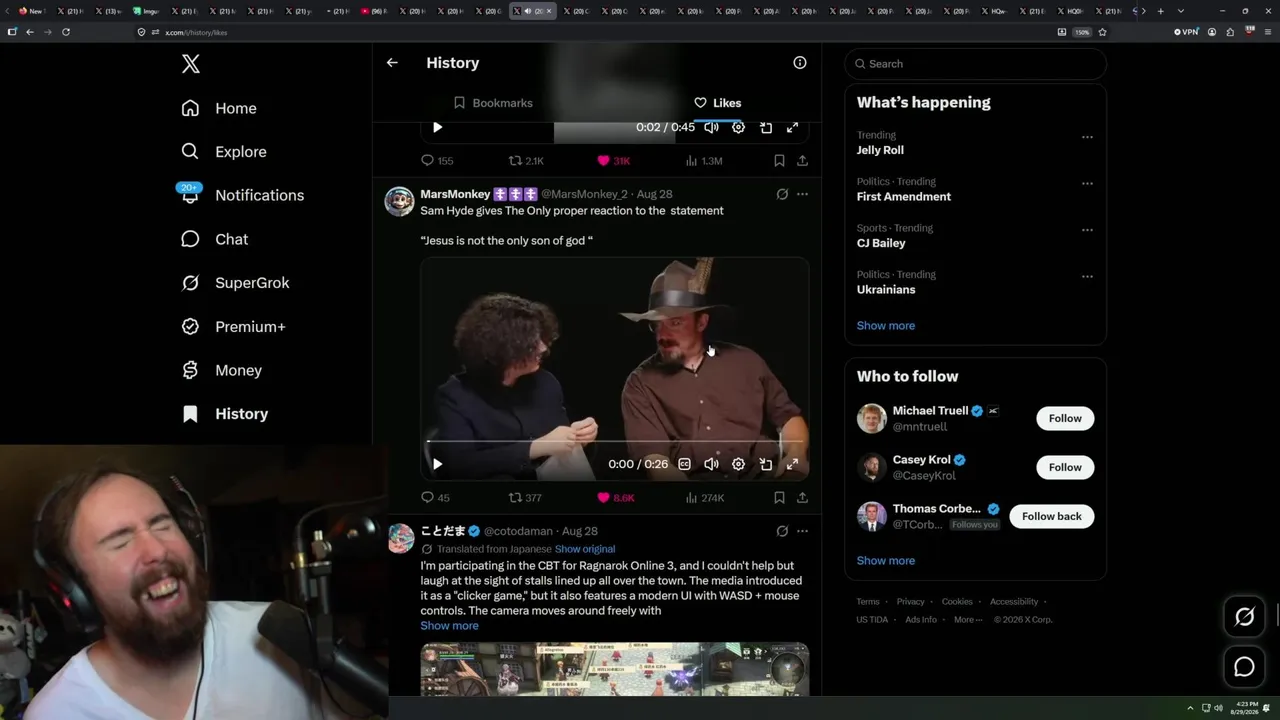Bookmark MarsMonkey's post
Screen dimensions: 1280x720
click(x=779, y=498)
